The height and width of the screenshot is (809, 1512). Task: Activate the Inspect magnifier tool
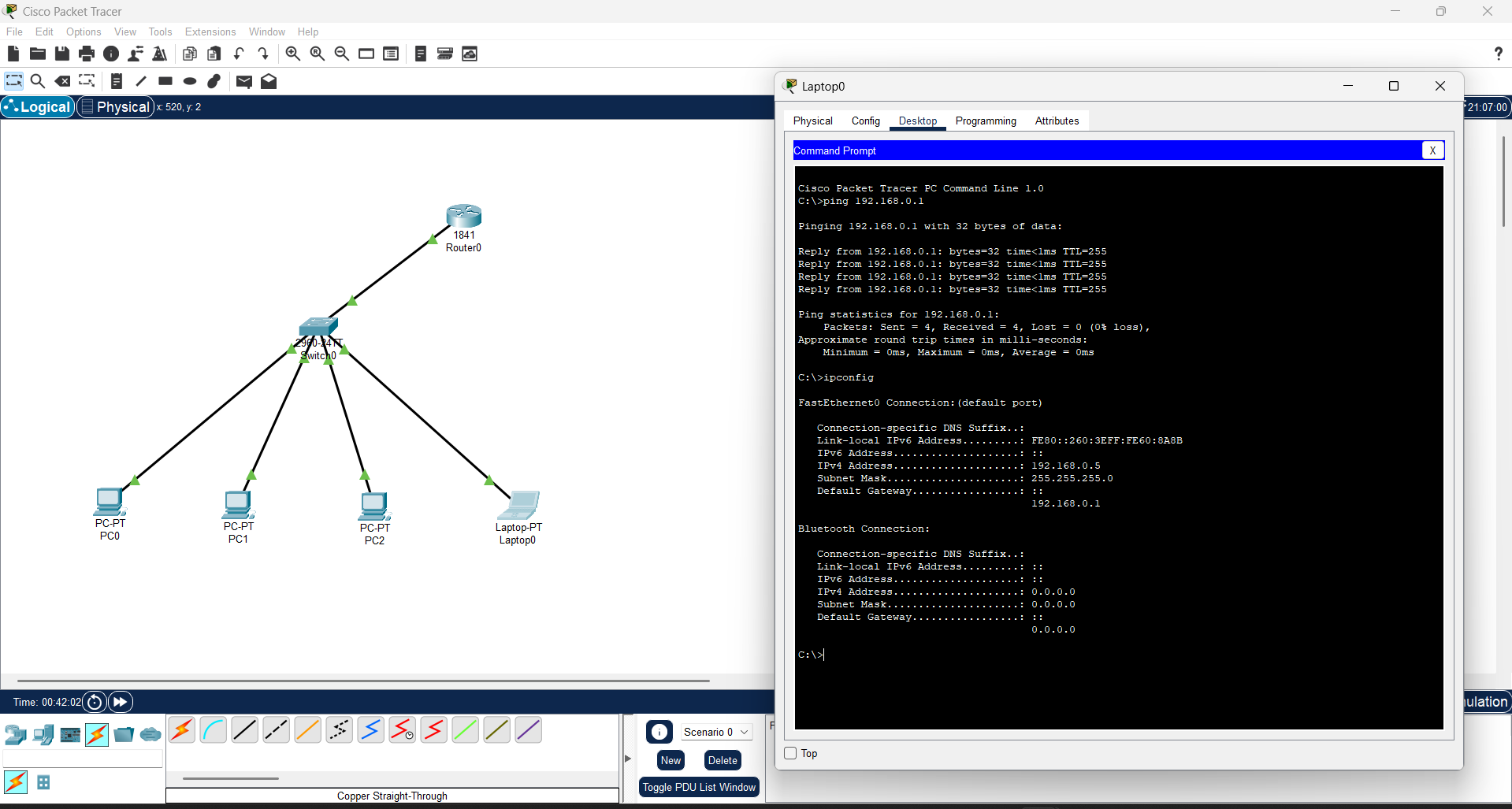coord(38,81)
